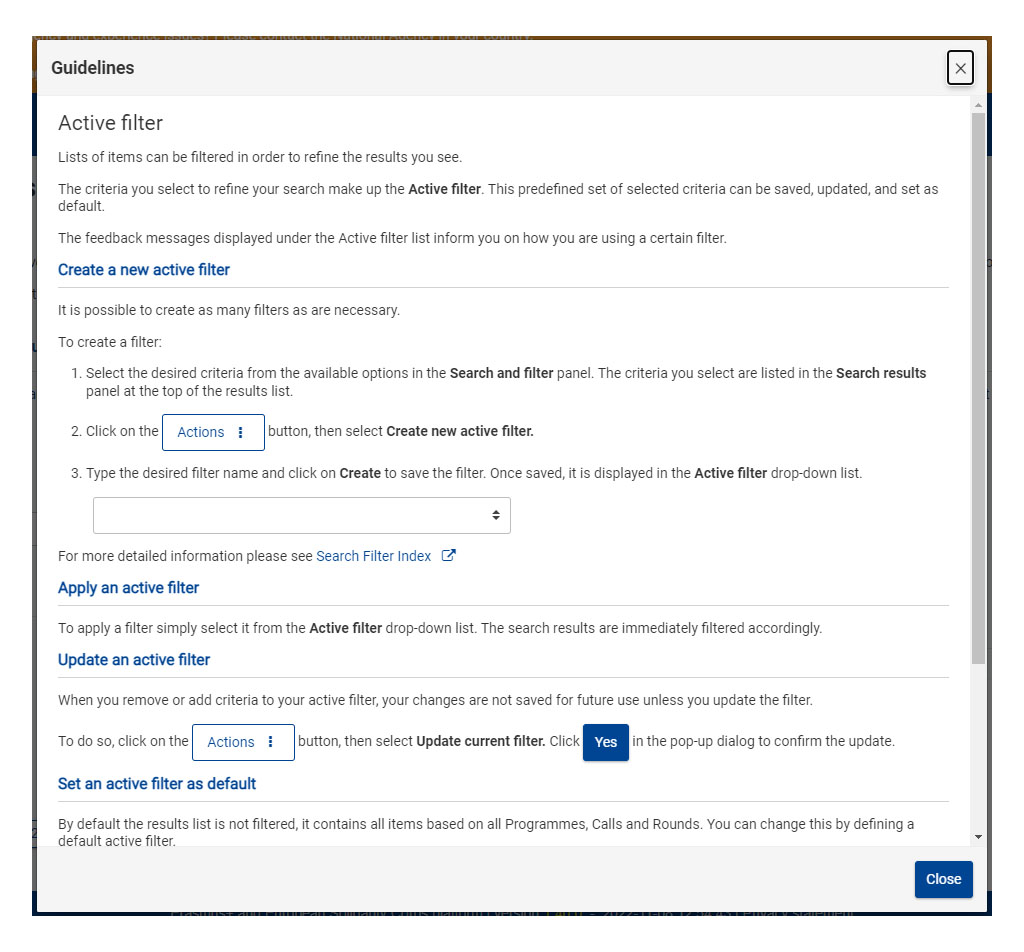The image size is (1024, 952).
Task: Click the Close button at the bottom right
Action: click(x=943, y=879)
